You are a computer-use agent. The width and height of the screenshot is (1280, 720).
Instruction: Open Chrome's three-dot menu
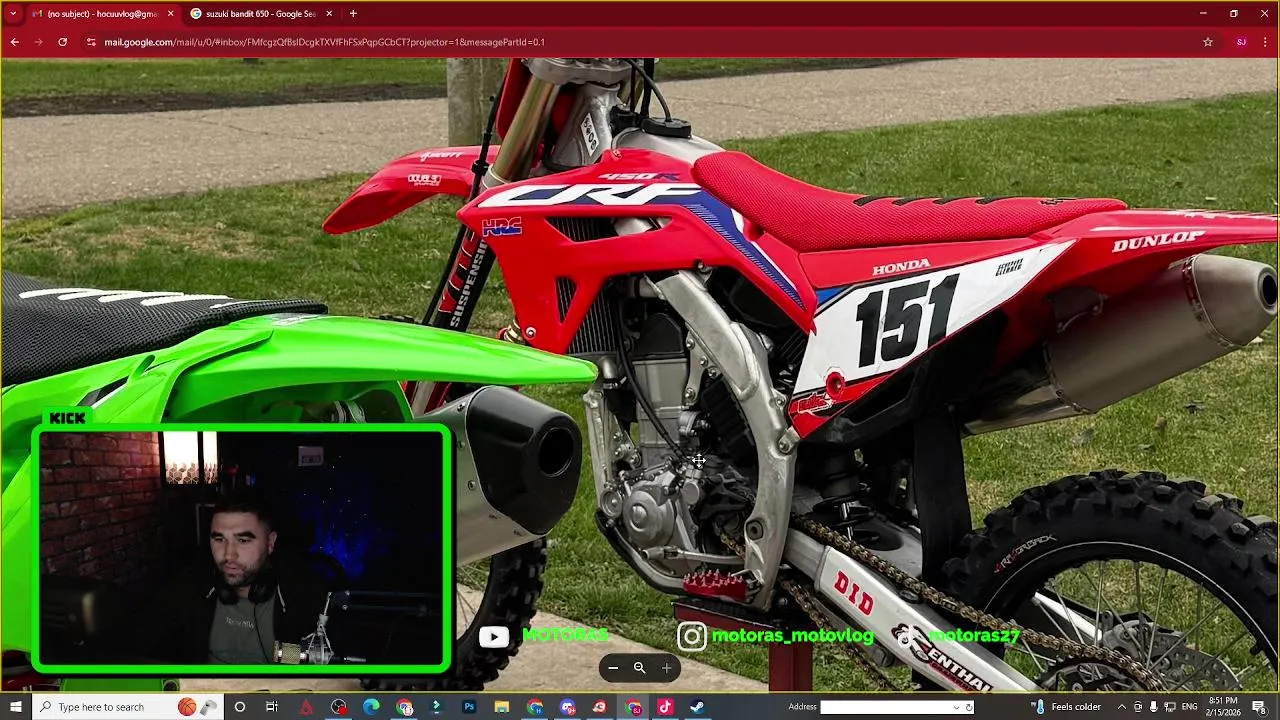pyautogui.click(x=1266, y=42)
